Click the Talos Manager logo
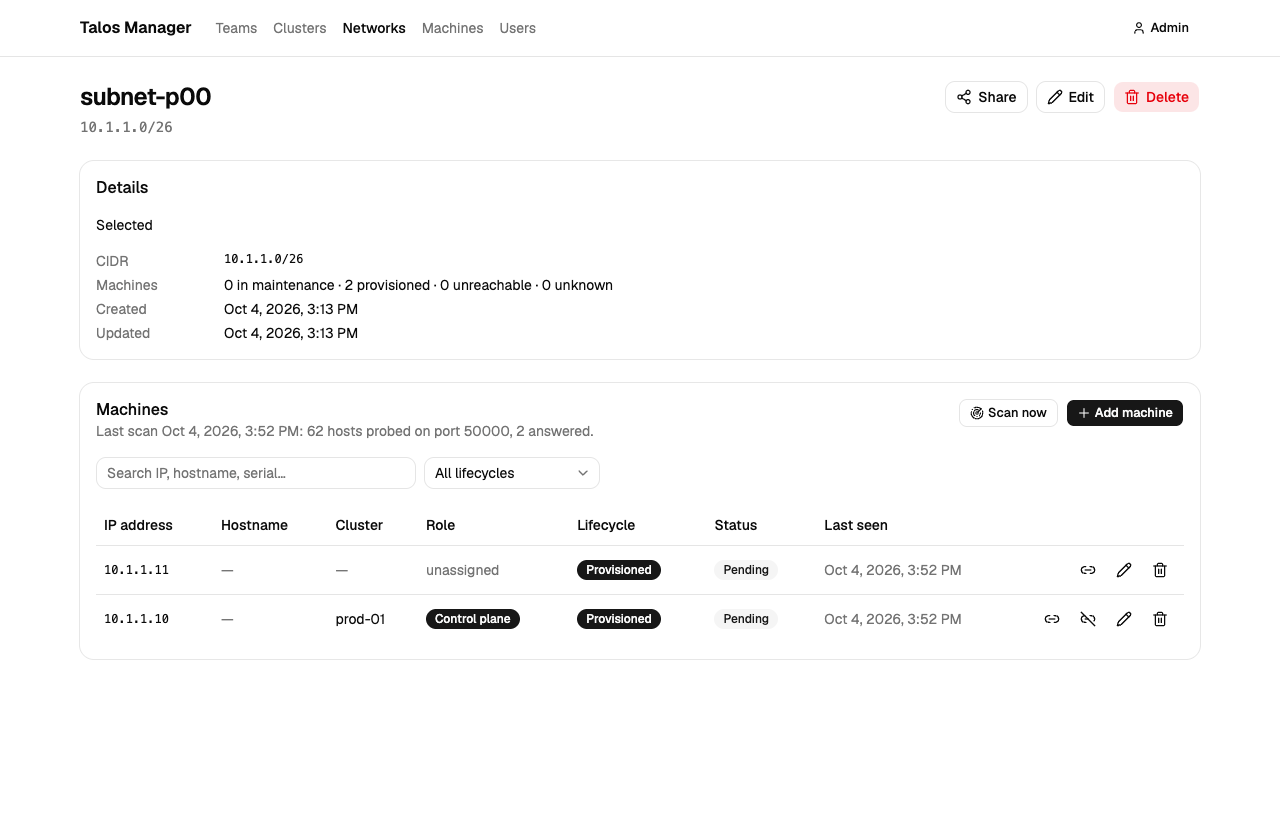This screenshot has width=1280, height=813. [136, 28]
